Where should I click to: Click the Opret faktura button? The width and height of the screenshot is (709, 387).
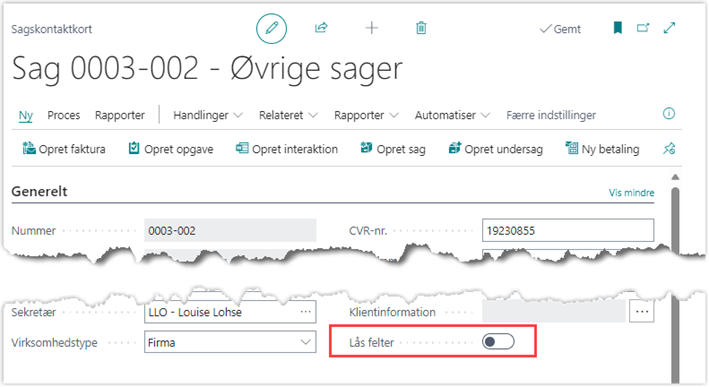pyautogui.click(x=64, y=149)
